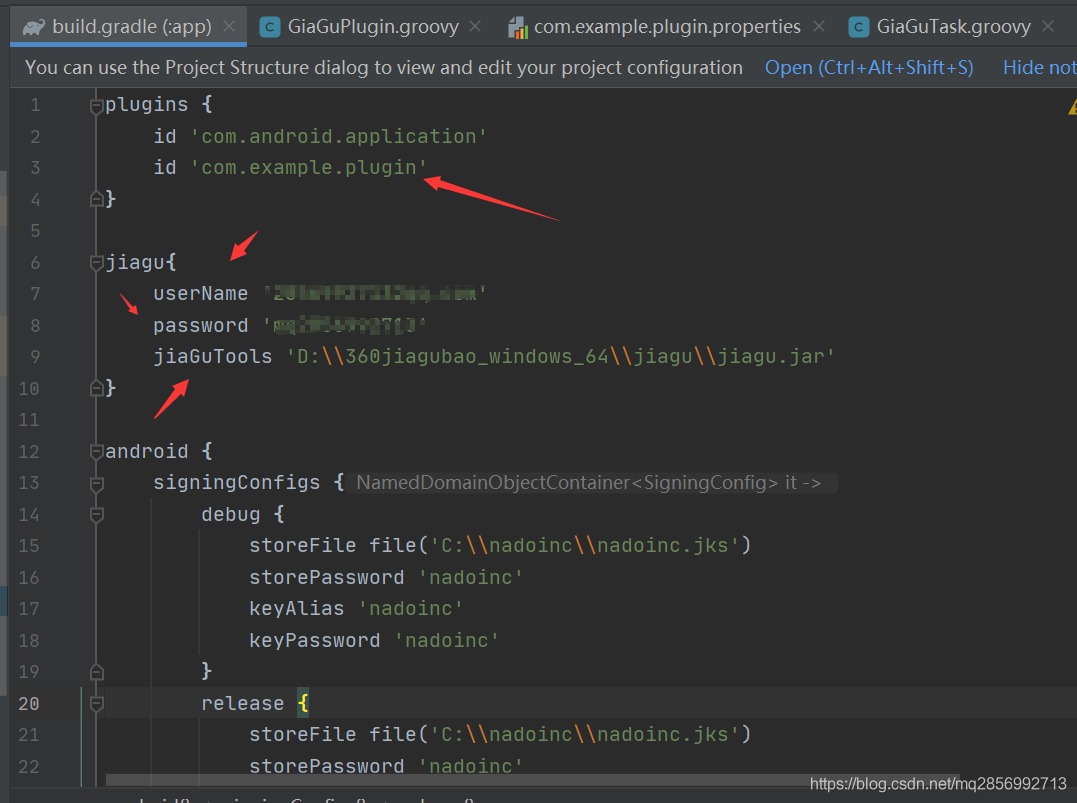Collapse the jiagu block on line 6
The image size is (1077, 803).
click(97, 263)
